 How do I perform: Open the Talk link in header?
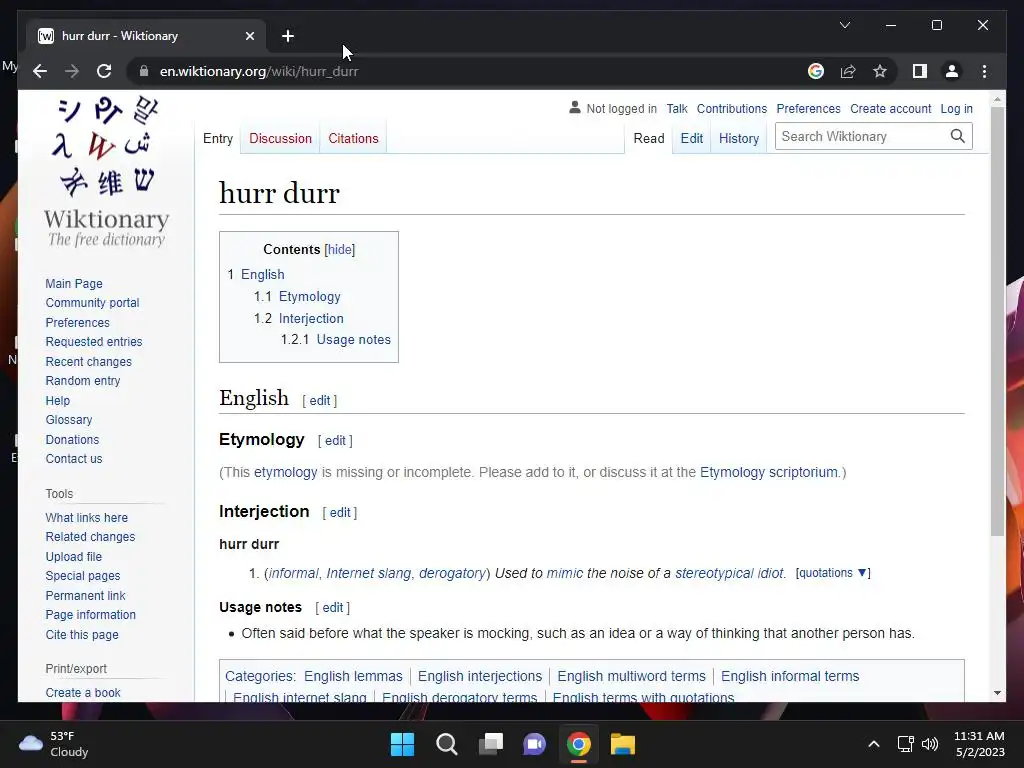[x=677, y=108]
